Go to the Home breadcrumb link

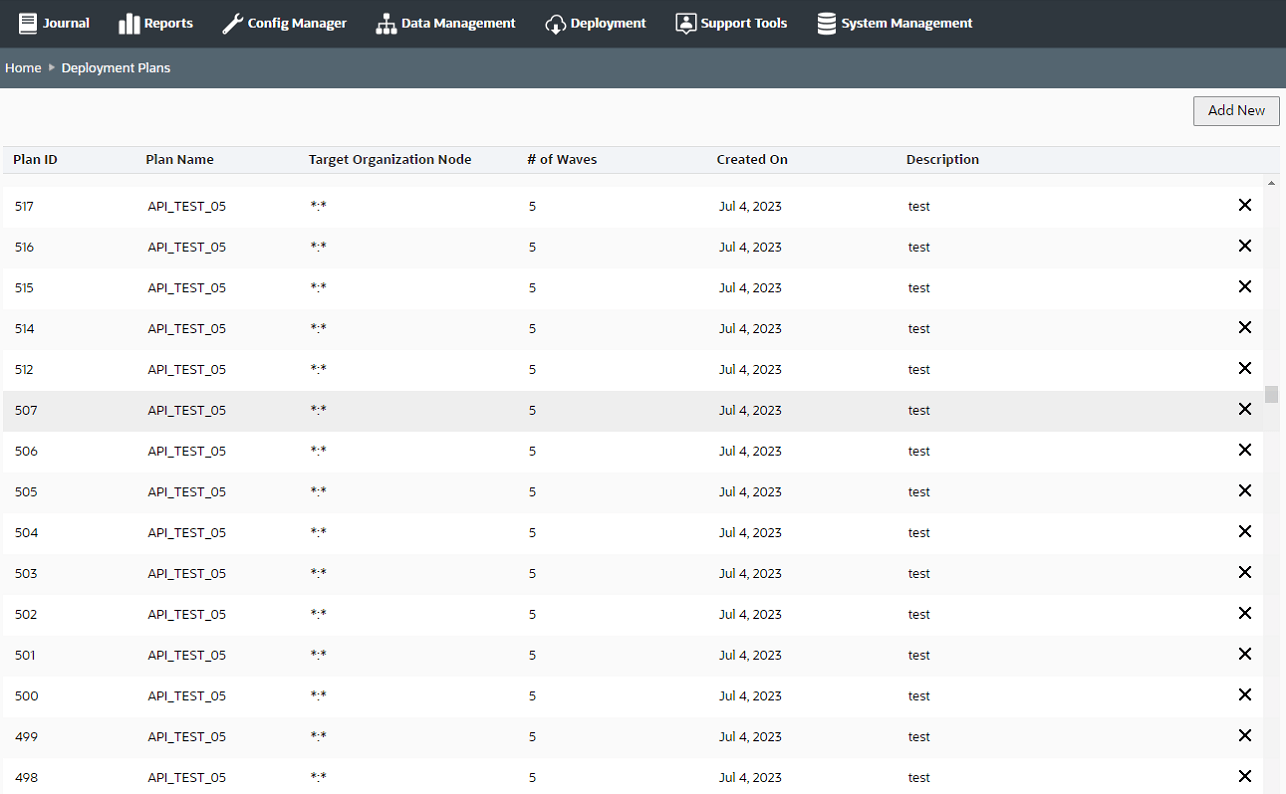(23, 68)
